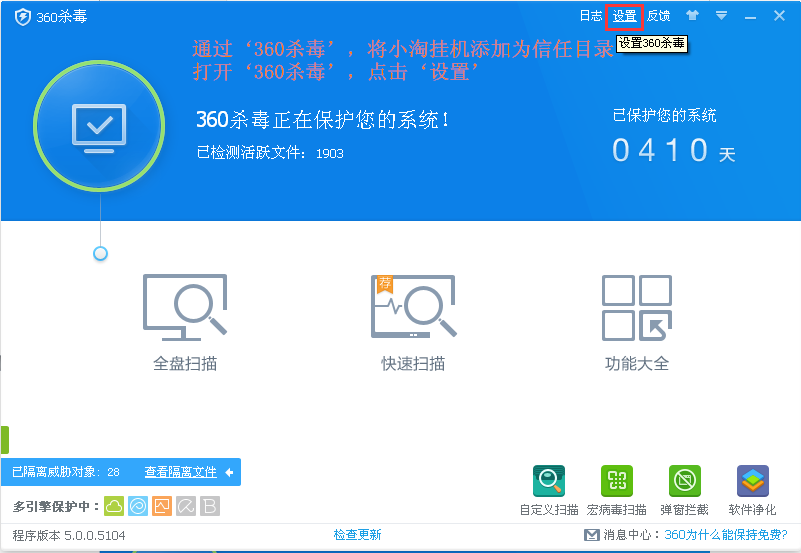Open 查看隔离文件 quarantine link

coord(180,472)
